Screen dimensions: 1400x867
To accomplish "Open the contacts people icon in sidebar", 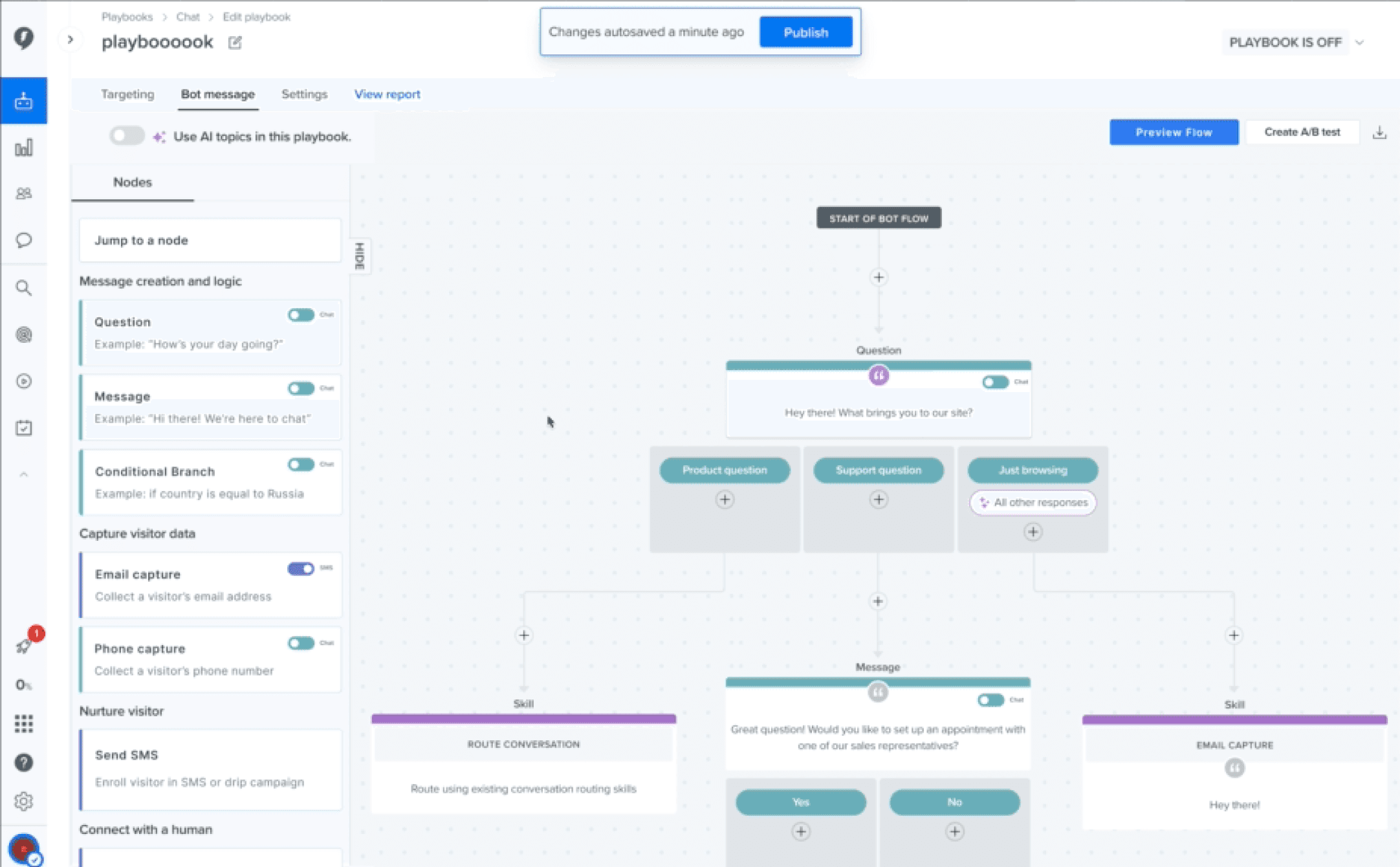I will coord(24,193).
